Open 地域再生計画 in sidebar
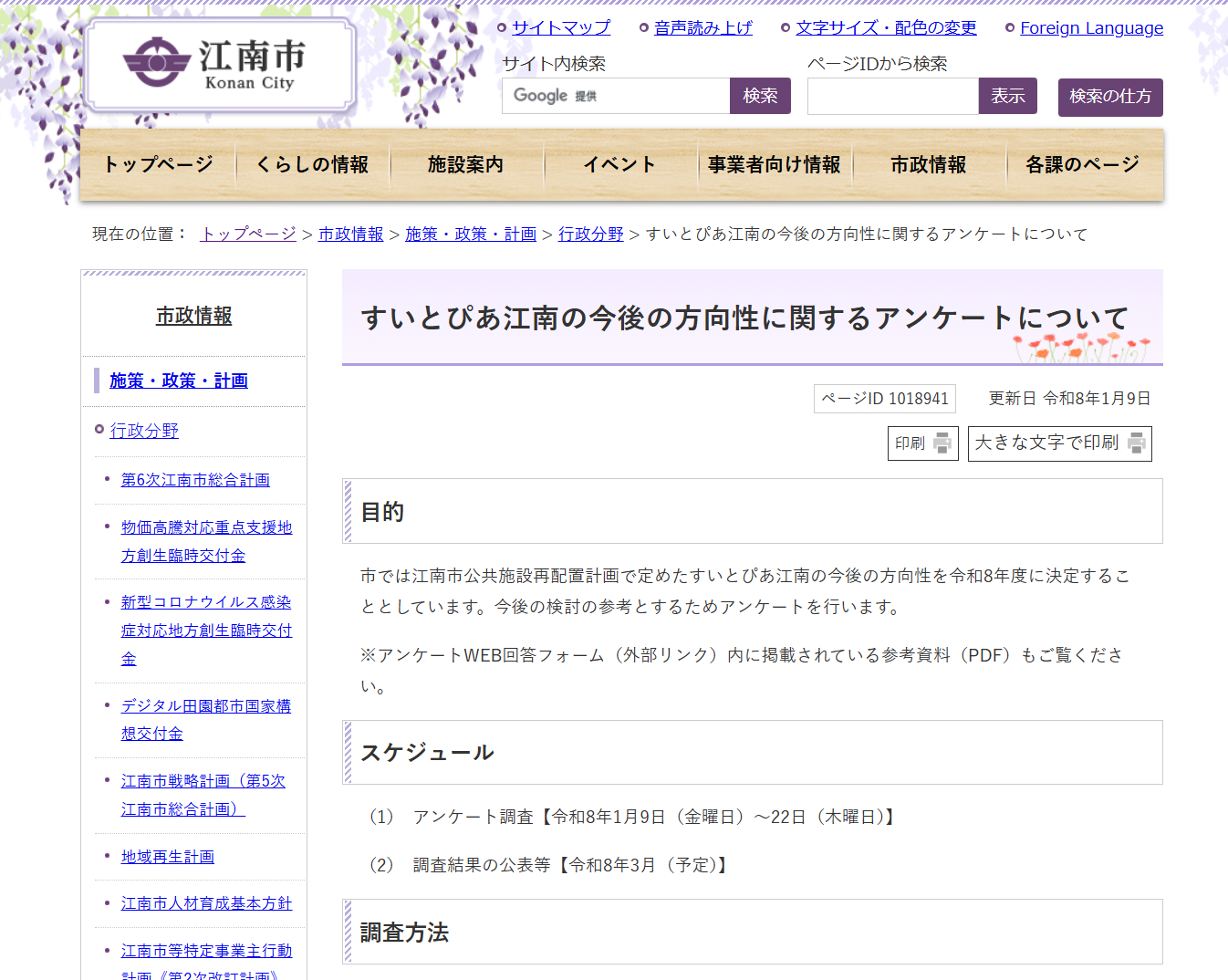This screenshot has width=1228, height=980. tap(168, 857)
